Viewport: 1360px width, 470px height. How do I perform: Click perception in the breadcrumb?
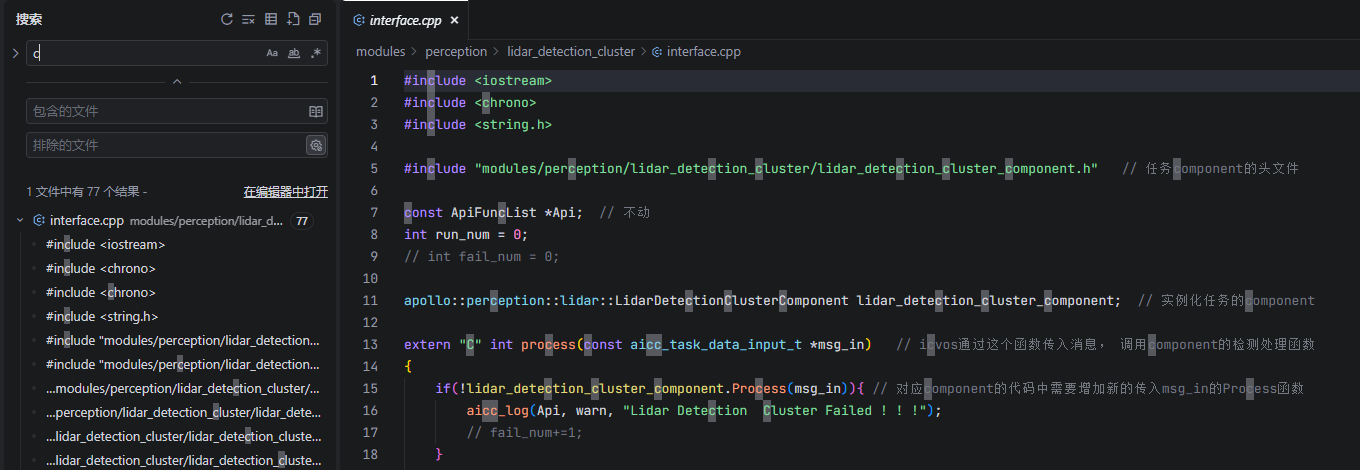coord(456,51)
